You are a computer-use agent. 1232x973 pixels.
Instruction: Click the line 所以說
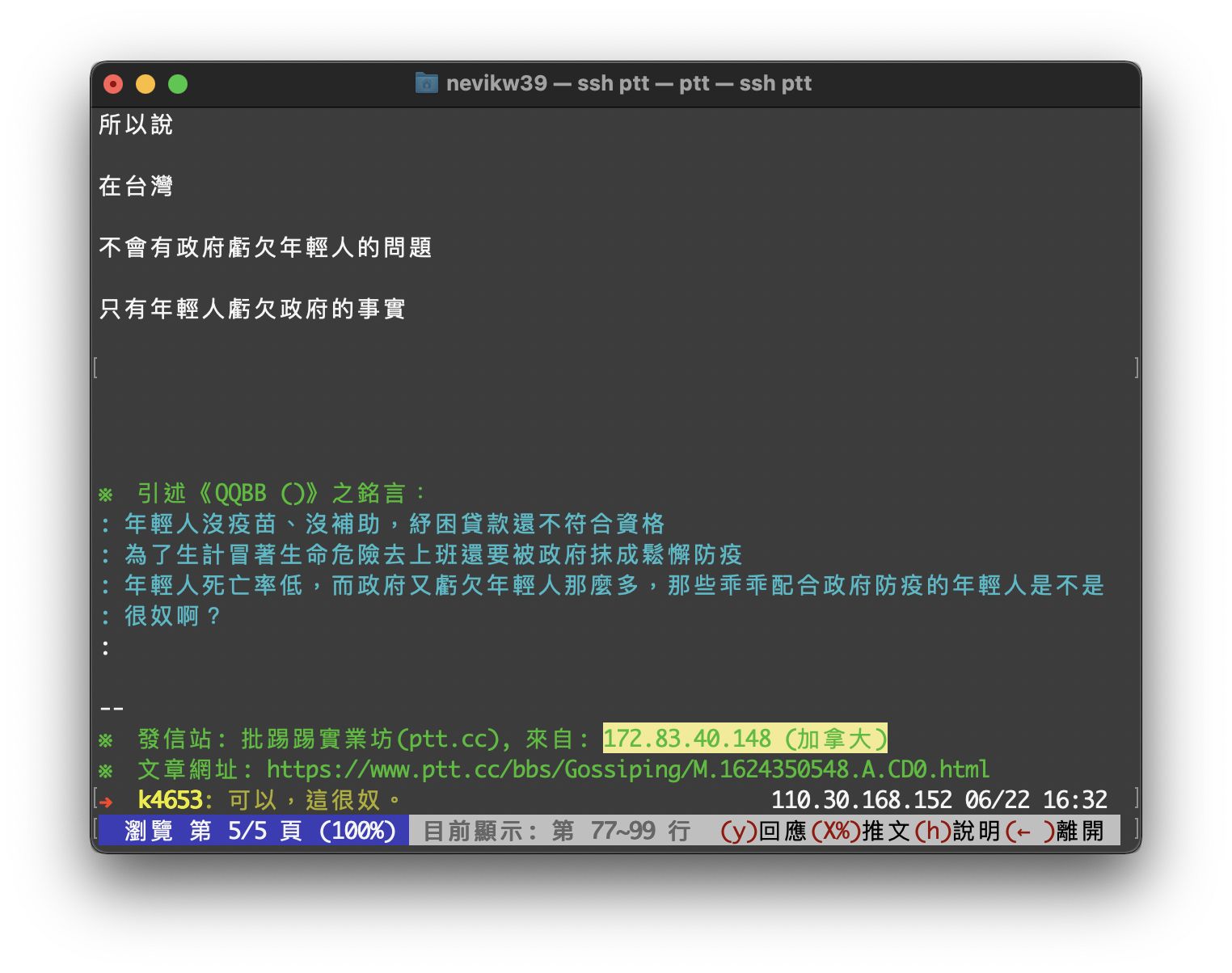pos(136,124)
